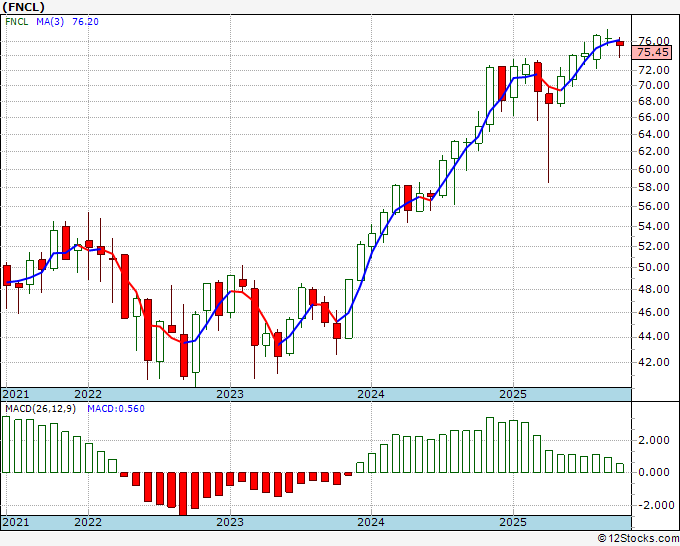The image size is (680, 546).
Task: Click the 66.00 price axis label
Action: pyautogui.click(x=654, y=117)
